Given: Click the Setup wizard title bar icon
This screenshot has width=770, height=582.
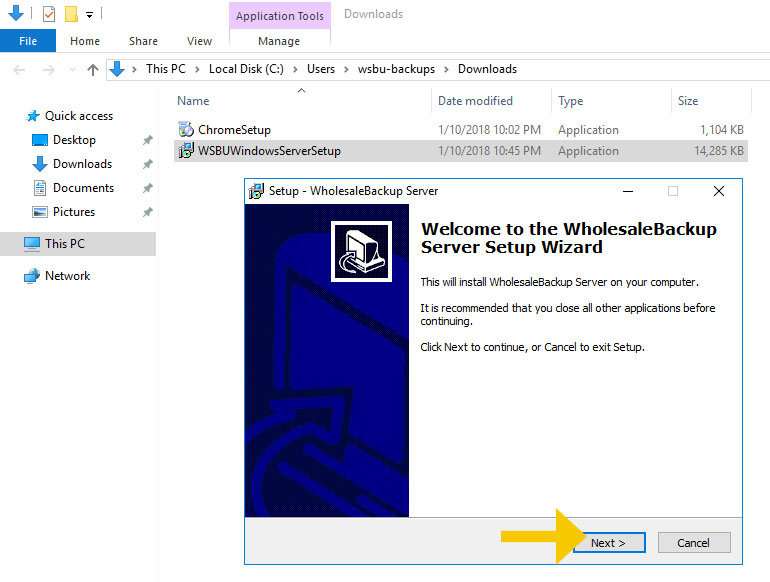Looking at the screenshot, I should pos(256,191).
